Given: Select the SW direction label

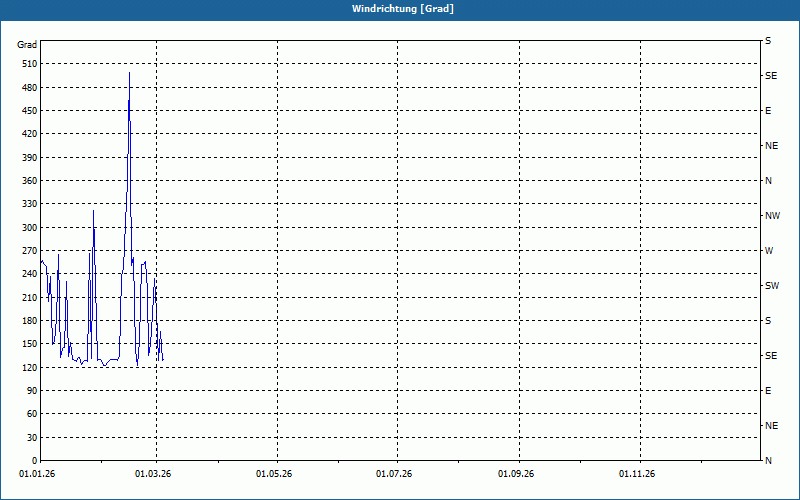Looking at the screenshot, I should (x=771, y=286).
